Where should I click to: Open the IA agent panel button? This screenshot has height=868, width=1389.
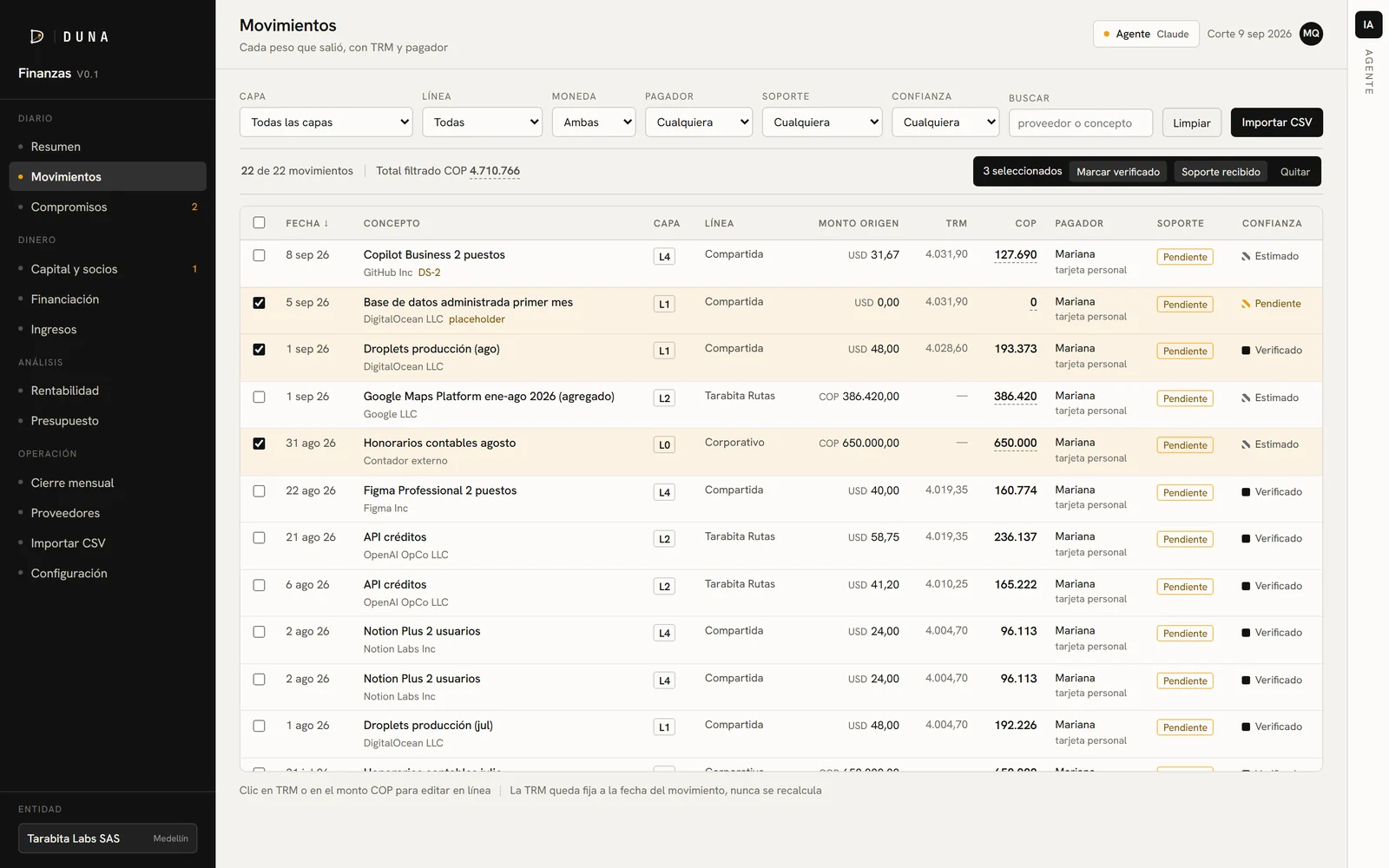1368,24
